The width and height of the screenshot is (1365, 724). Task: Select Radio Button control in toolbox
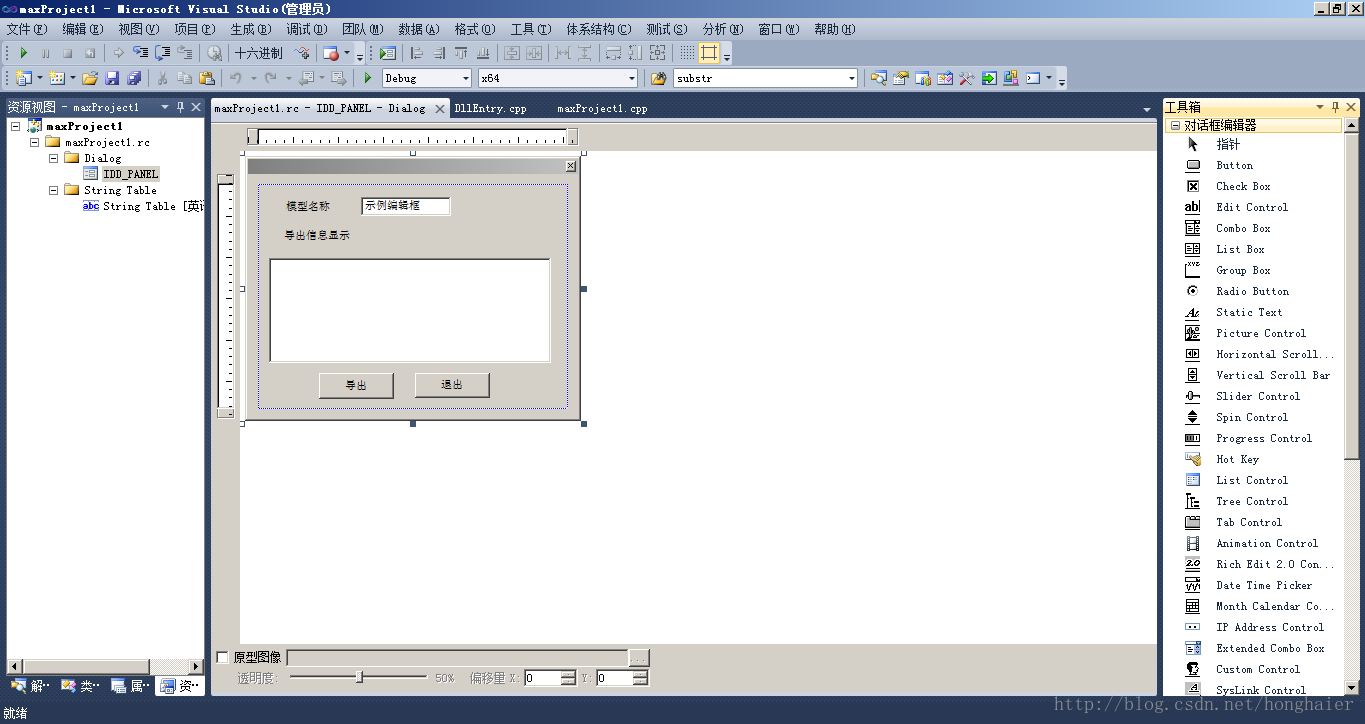(1252, 291)
